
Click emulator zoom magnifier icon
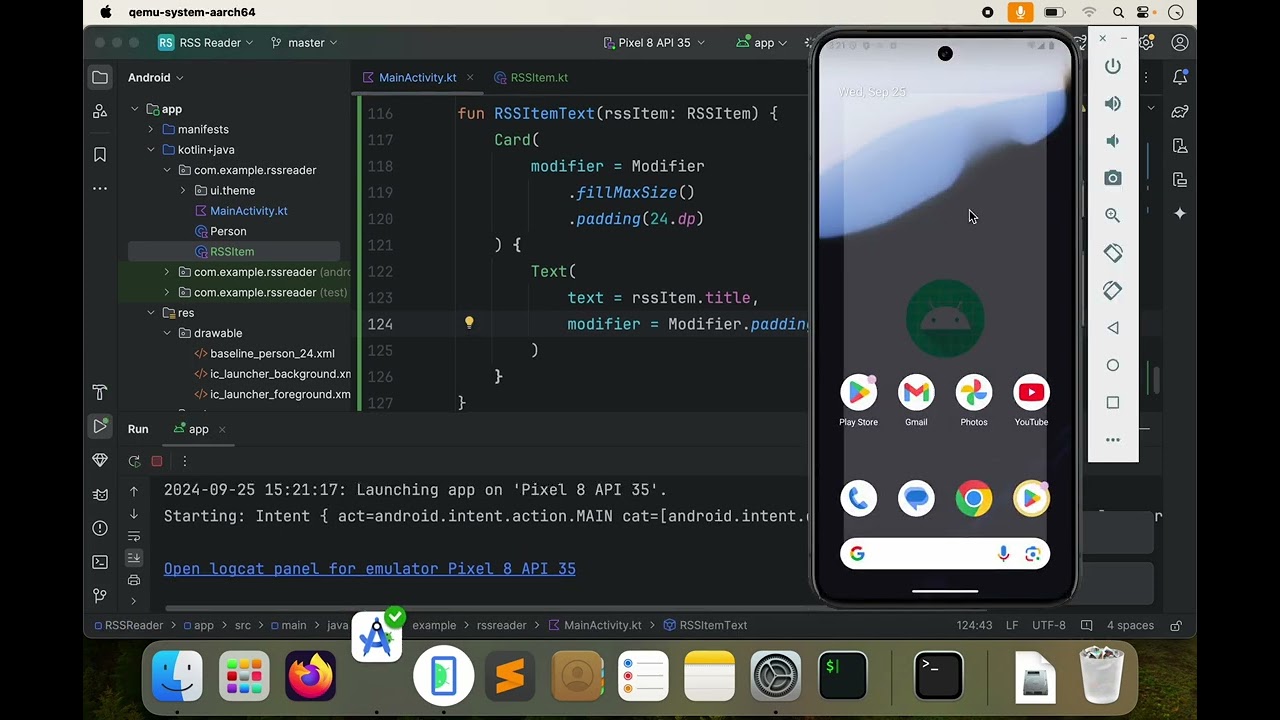1113,215
